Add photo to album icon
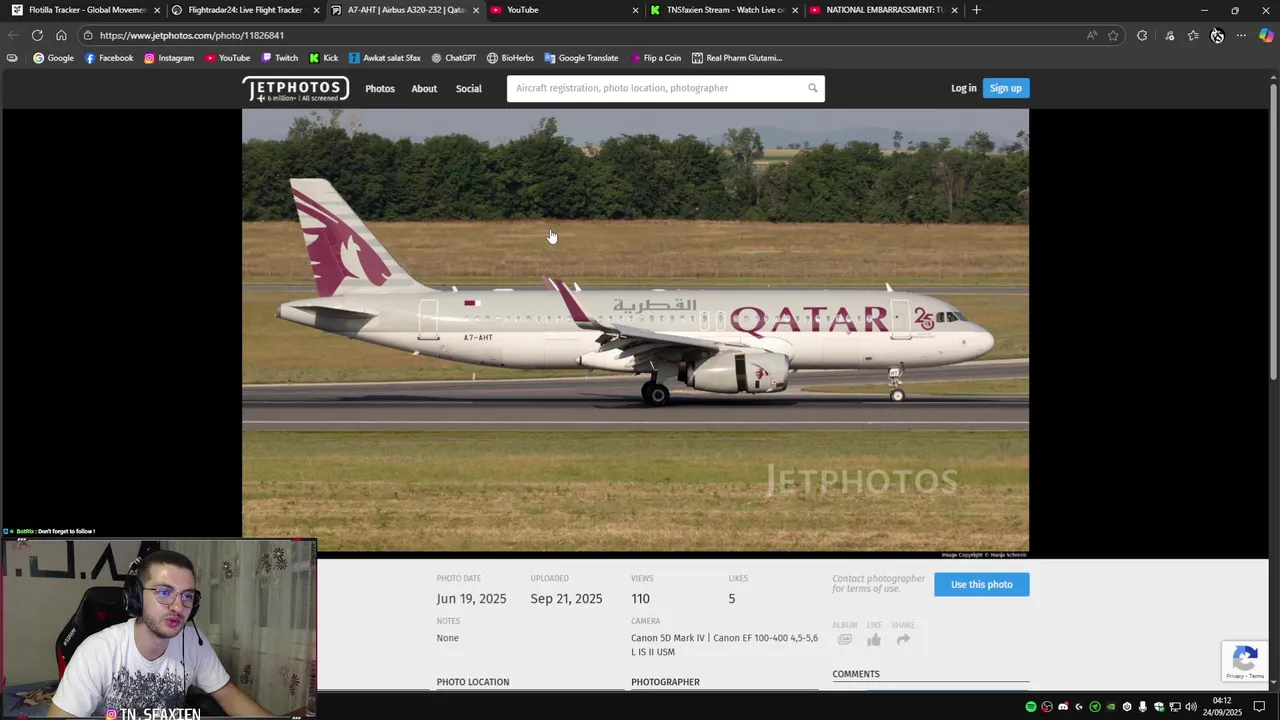This screenshot has width=1280, height=720. (x=845, y=640)
